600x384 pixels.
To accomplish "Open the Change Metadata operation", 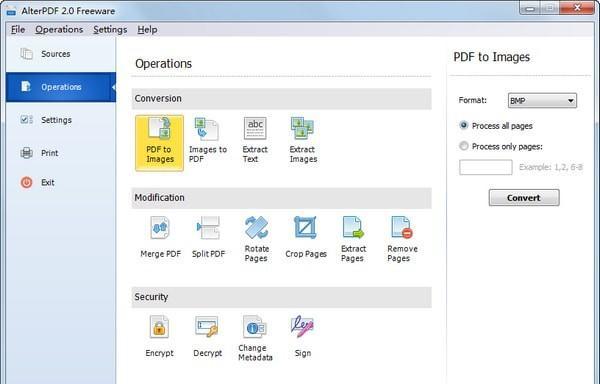I will click(255, 338).
